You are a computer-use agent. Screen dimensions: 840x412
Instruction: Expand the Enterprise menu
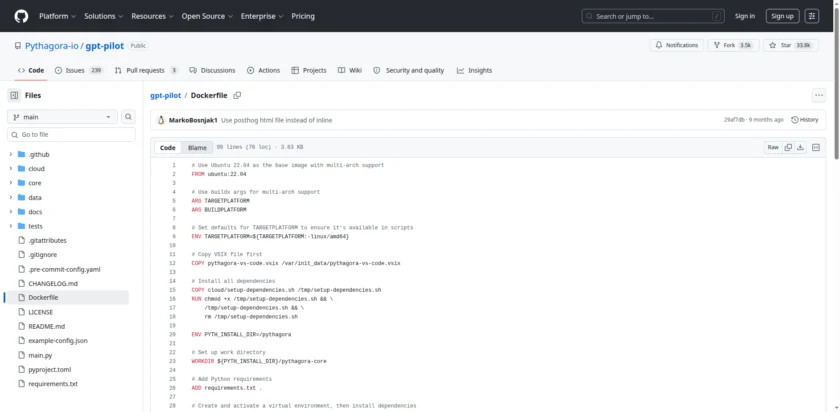(x=262, y=16)
